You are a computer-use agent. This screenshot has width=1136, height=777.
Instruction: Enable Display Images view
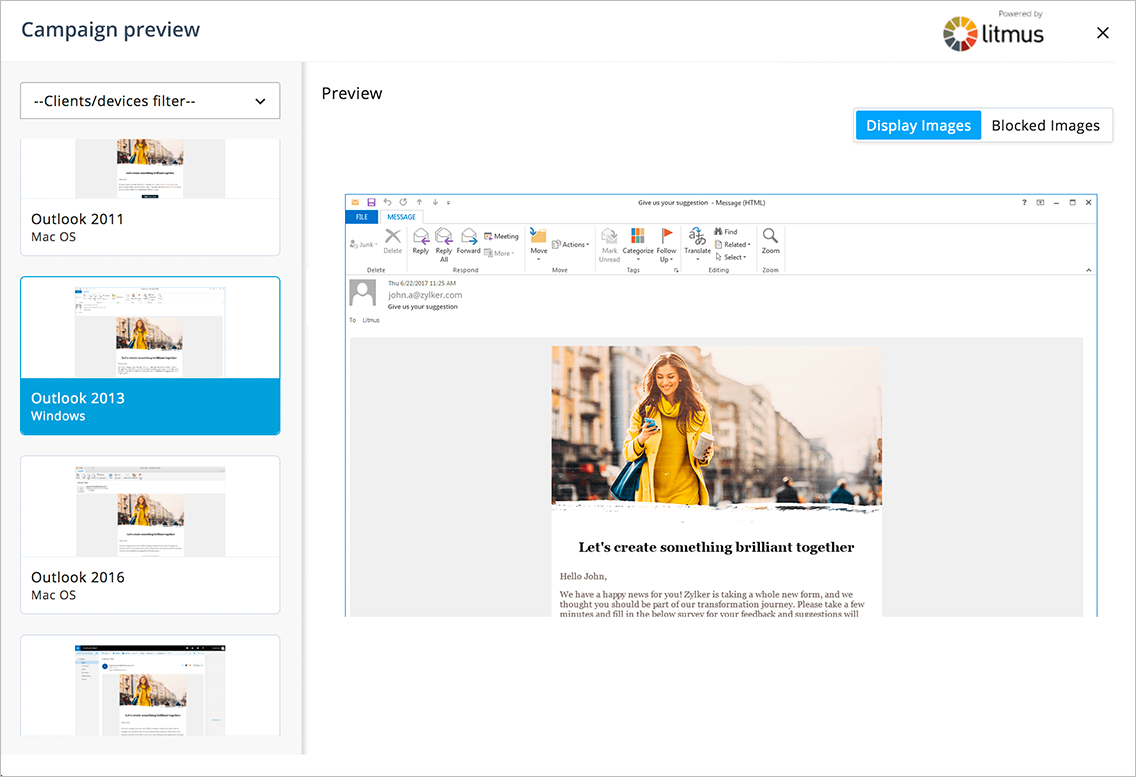[918, 125]
